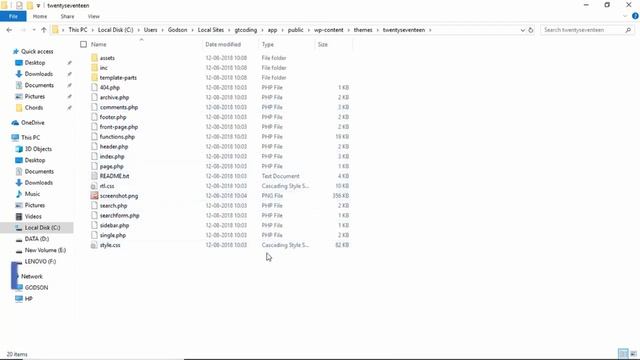Go up one folder level arrow
The image size is (640, 360).
(44, 30)
